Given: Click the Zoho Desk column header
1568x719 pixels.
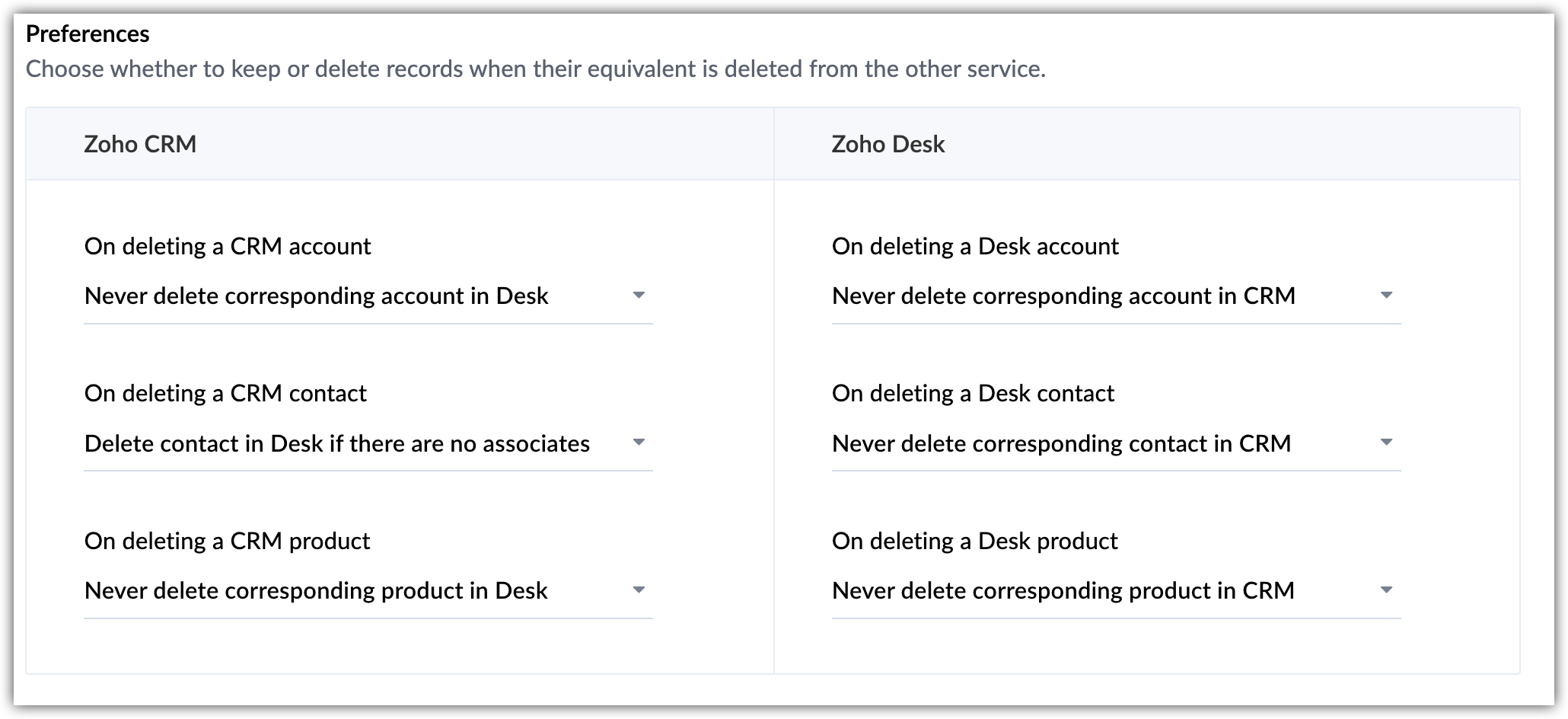Looking at the screenshot, I should 888,144.
